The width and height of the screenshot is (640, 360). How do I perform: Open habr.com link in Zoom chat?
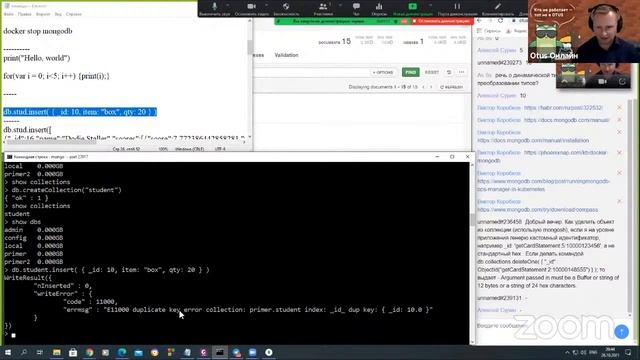point(563,108)
